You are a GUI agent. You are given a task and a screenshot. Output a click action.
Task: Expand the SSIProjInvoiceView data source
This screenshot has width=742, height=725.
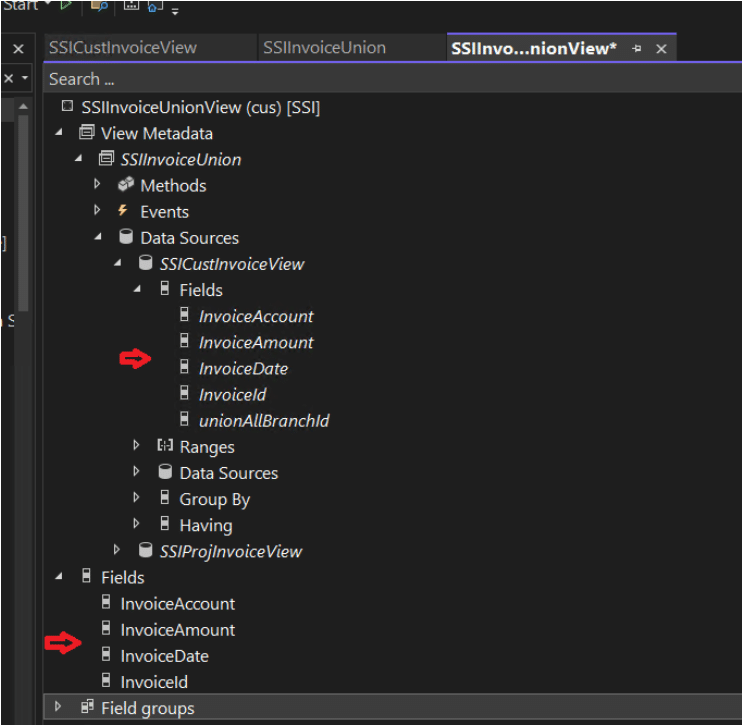coord(117,551)
